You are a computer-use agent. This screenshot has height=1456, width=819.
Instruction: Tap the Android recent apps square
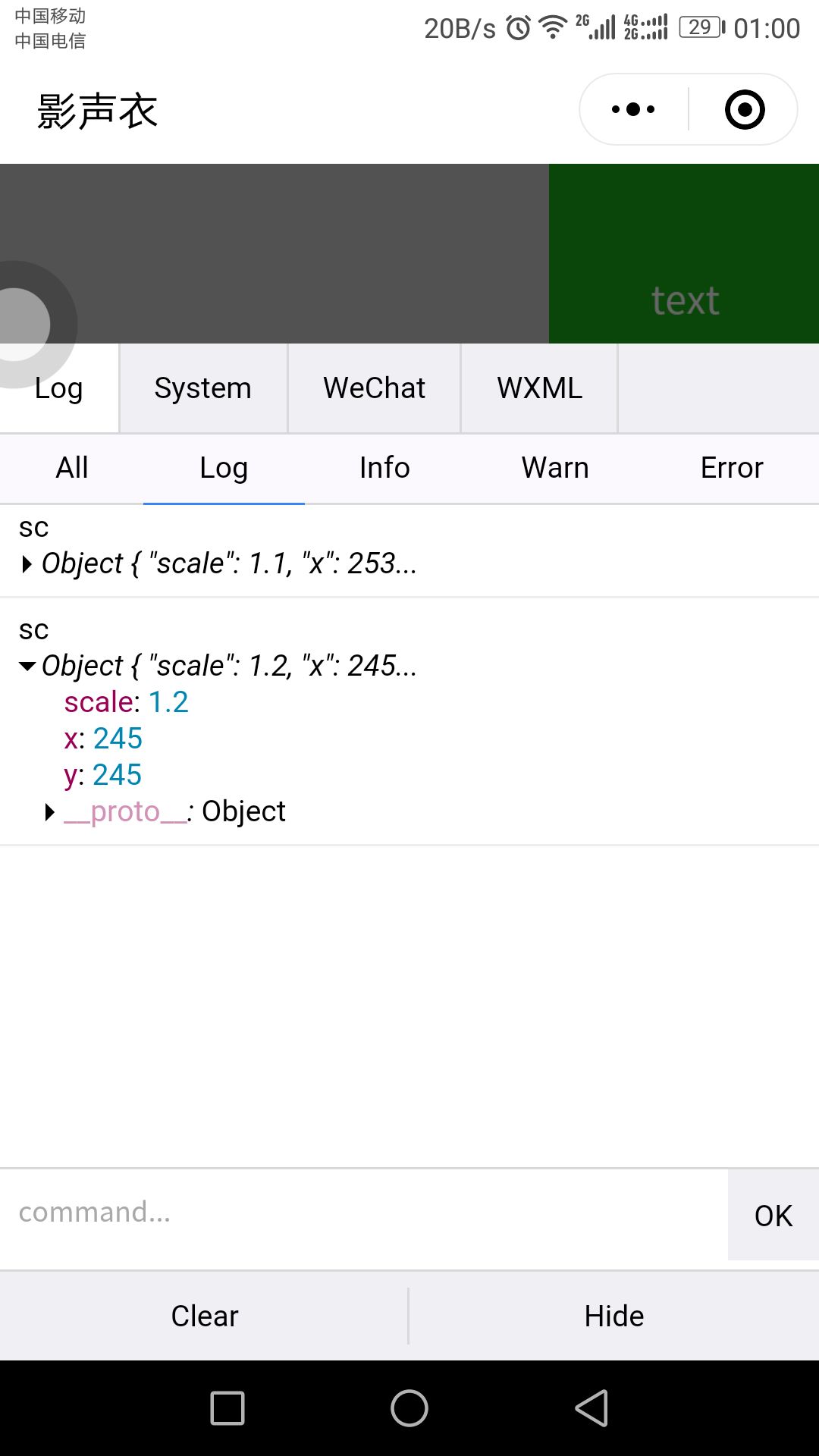227,1408
